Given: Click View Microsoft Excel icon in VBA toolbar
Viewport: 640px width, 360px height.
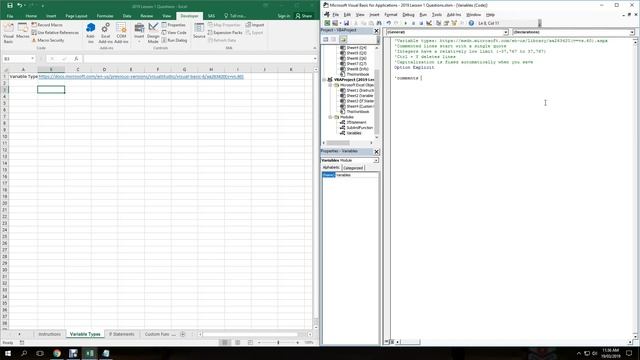Looking at the screenshot, I should click(327, 23).
